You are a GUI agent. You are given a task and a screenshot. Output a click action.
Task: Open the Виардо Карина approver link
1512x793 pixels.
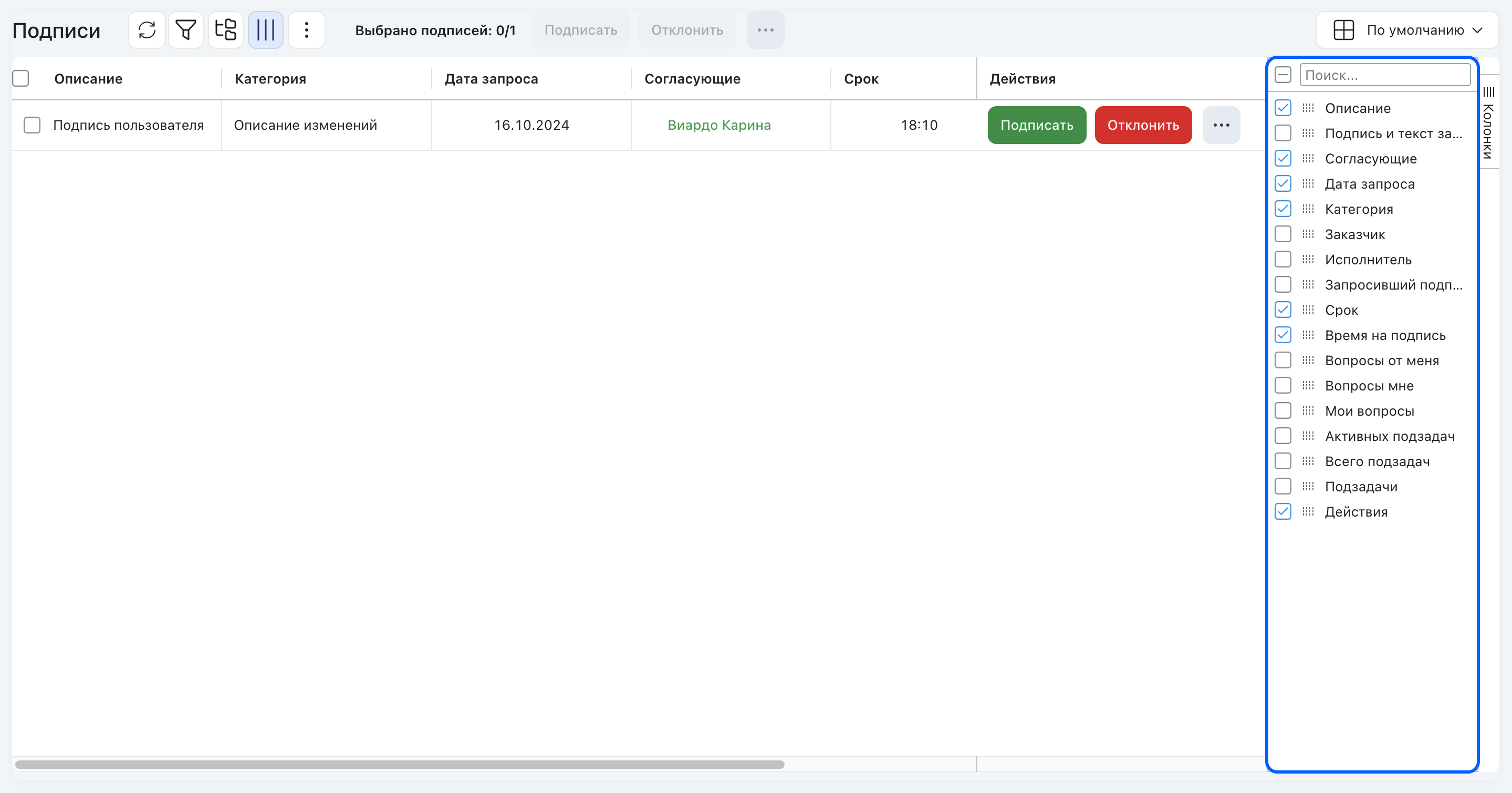[x=719, y=125]
